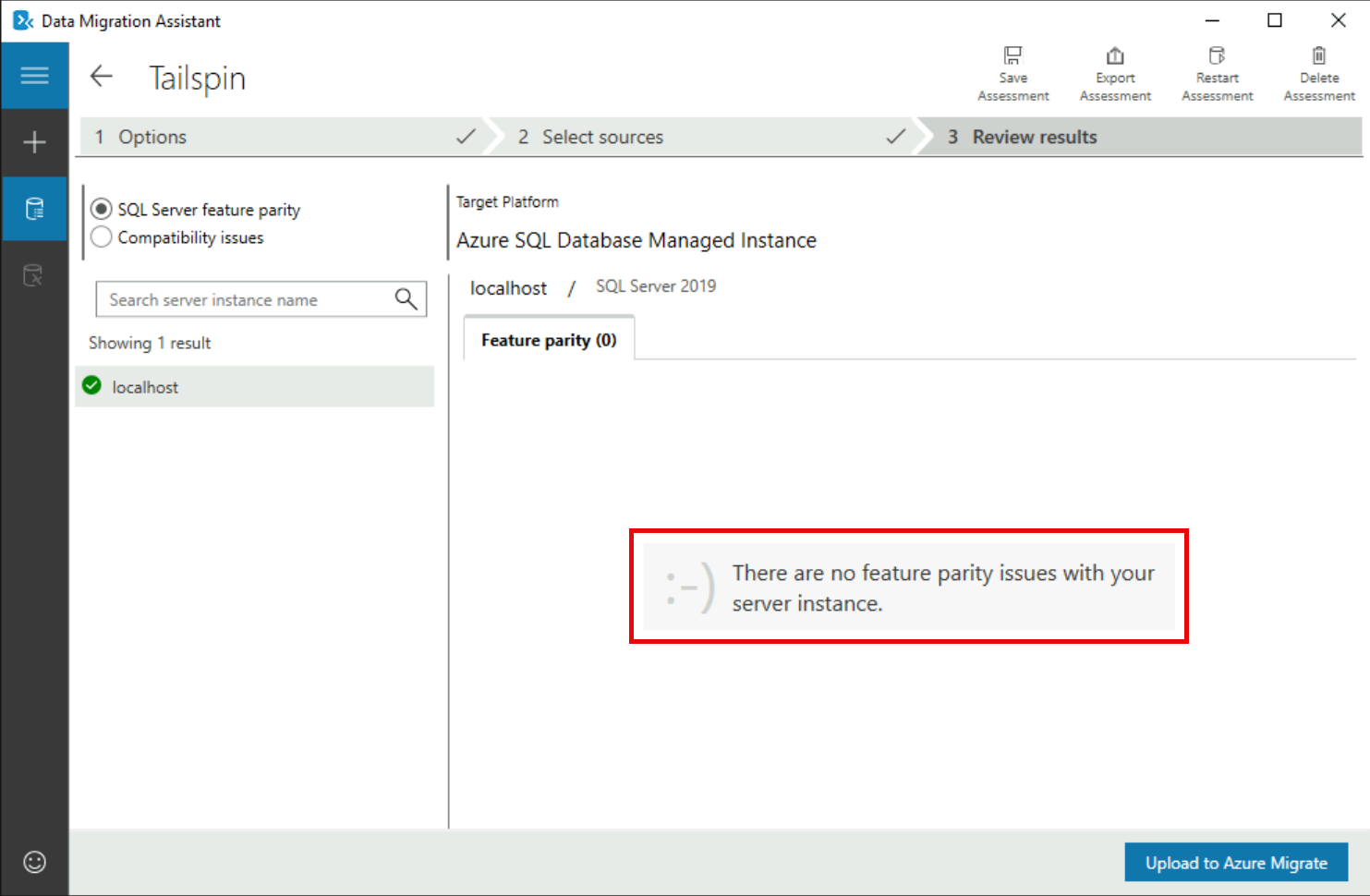Go to step 1 Options
Viewport: 1370px width, 896px height.
(x=152, y=137)
